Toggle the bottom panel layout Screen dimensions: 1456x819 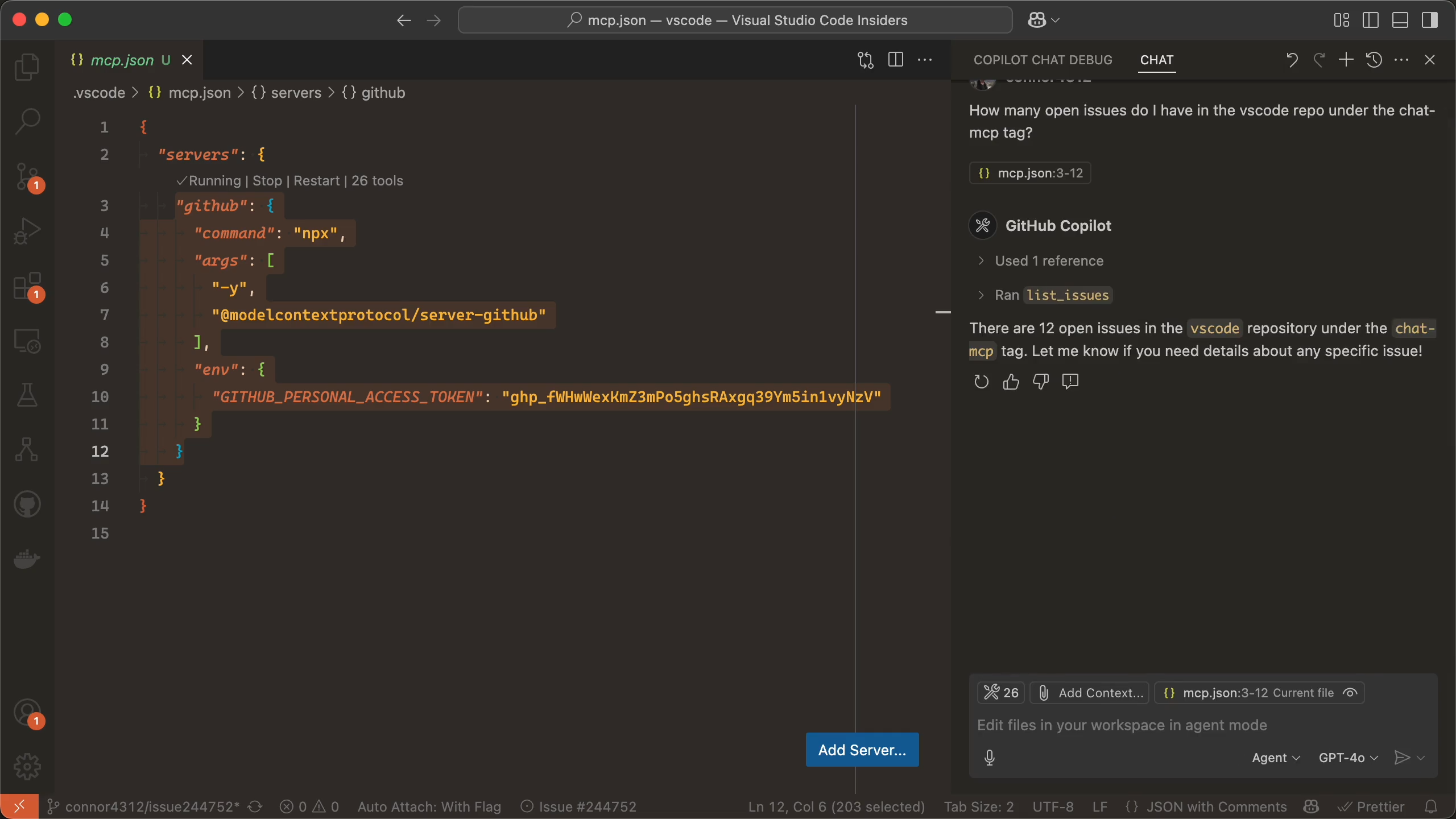click(1400, 20)
